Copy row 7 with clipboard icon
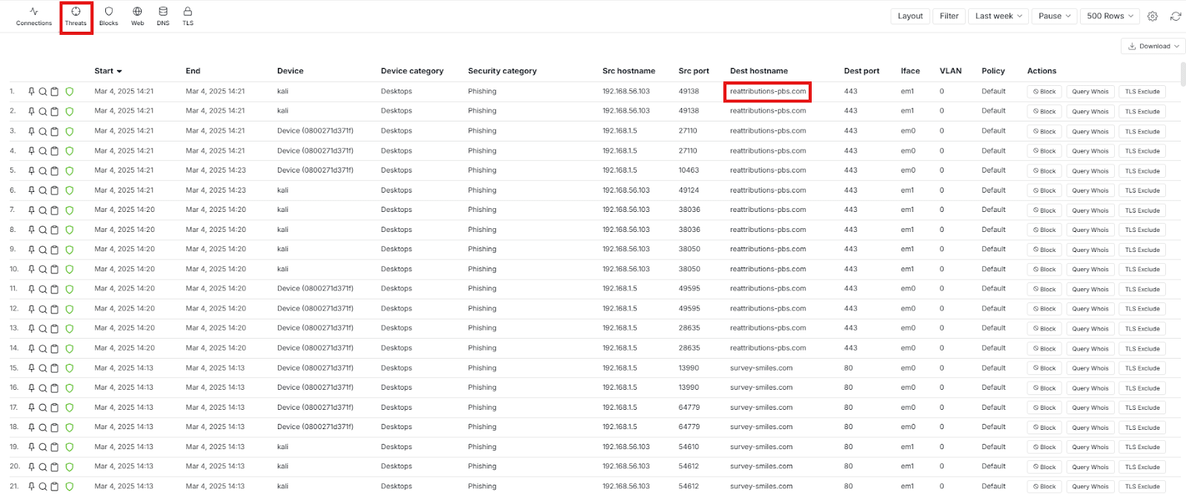Viewport: 1186px width, 495px height. (54, 210)
